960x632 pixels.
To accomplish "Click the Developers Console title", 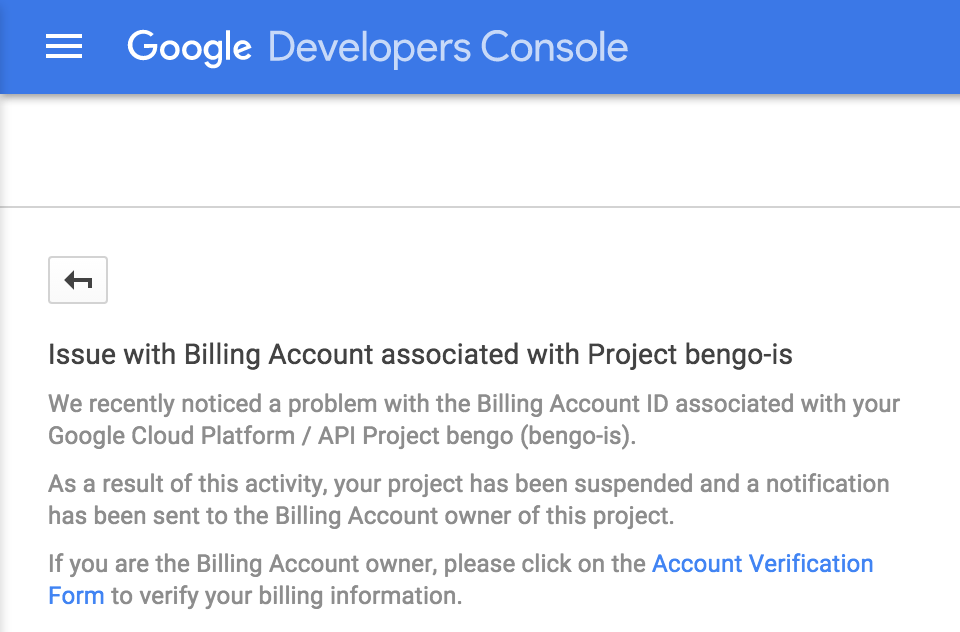I will (x=448, y=48).
